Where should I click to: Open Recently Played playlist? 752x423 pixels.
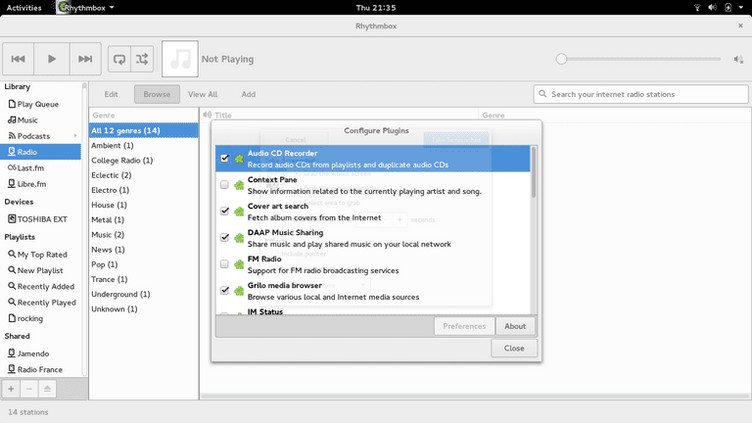pyautogui.click(x=42, y=302)
